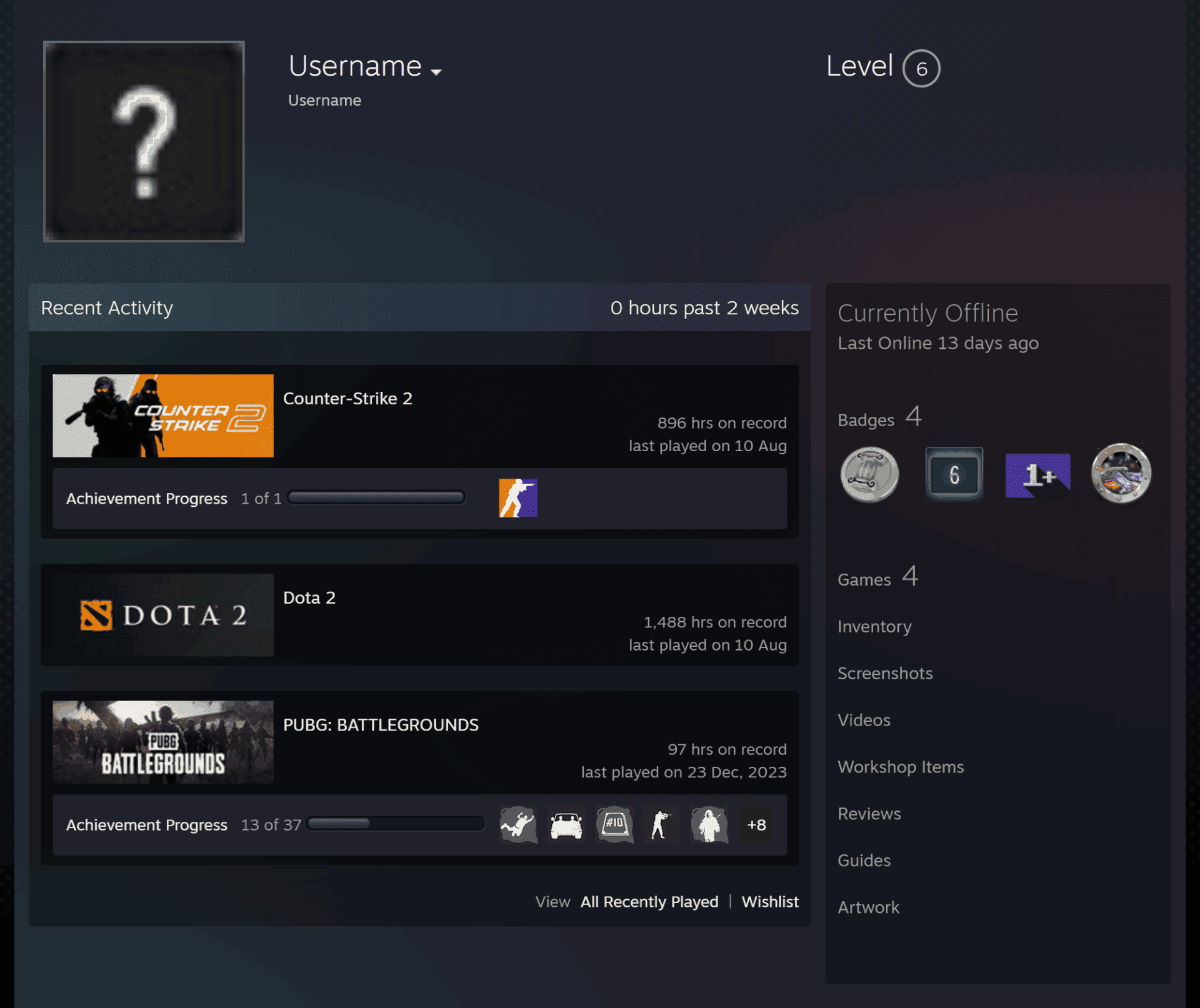The image size is (1200, 1008).
Task: Open the Reviews link
Action: [869, 814]
